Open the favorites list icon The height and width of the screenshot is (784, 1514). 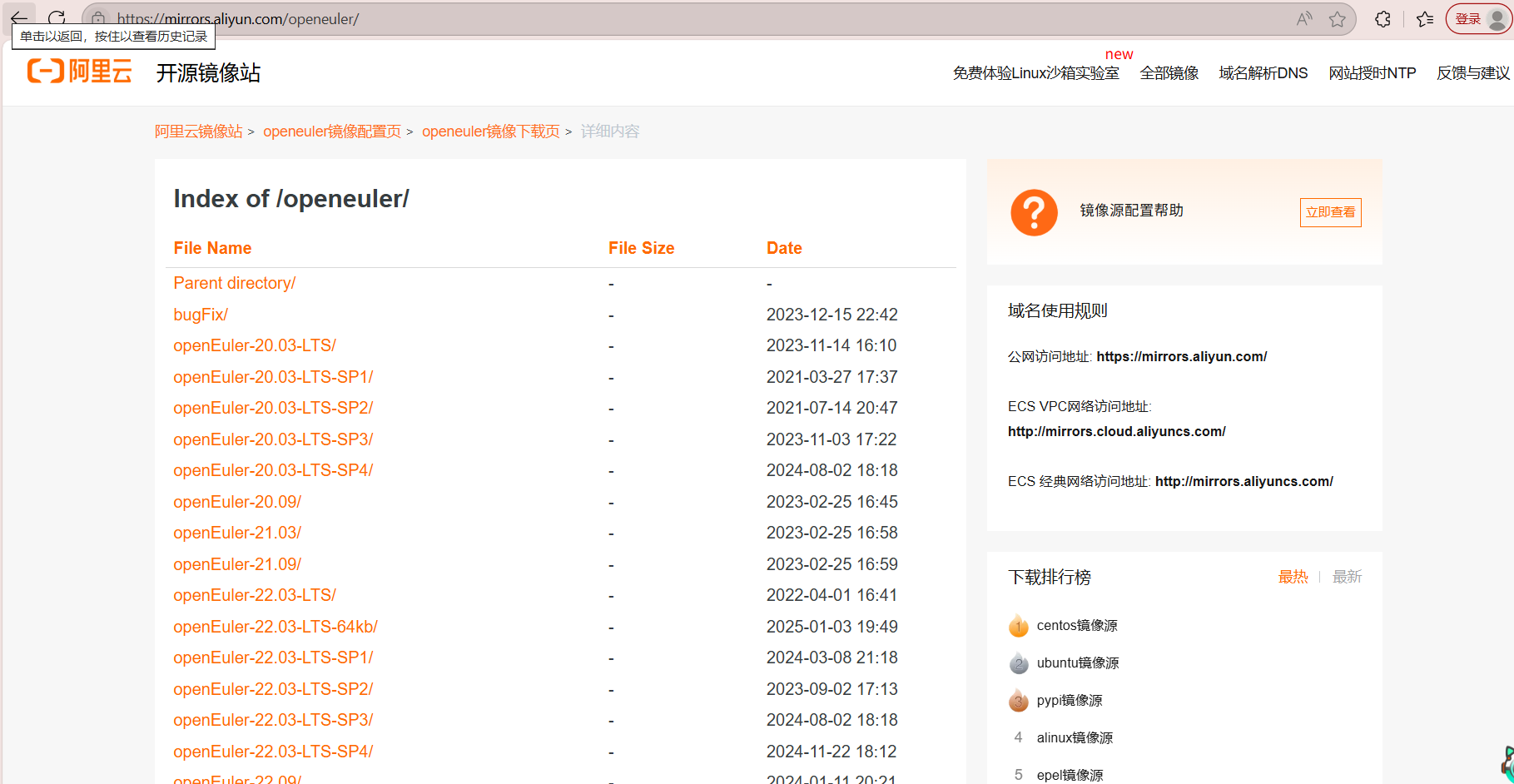pos(1425,19)
